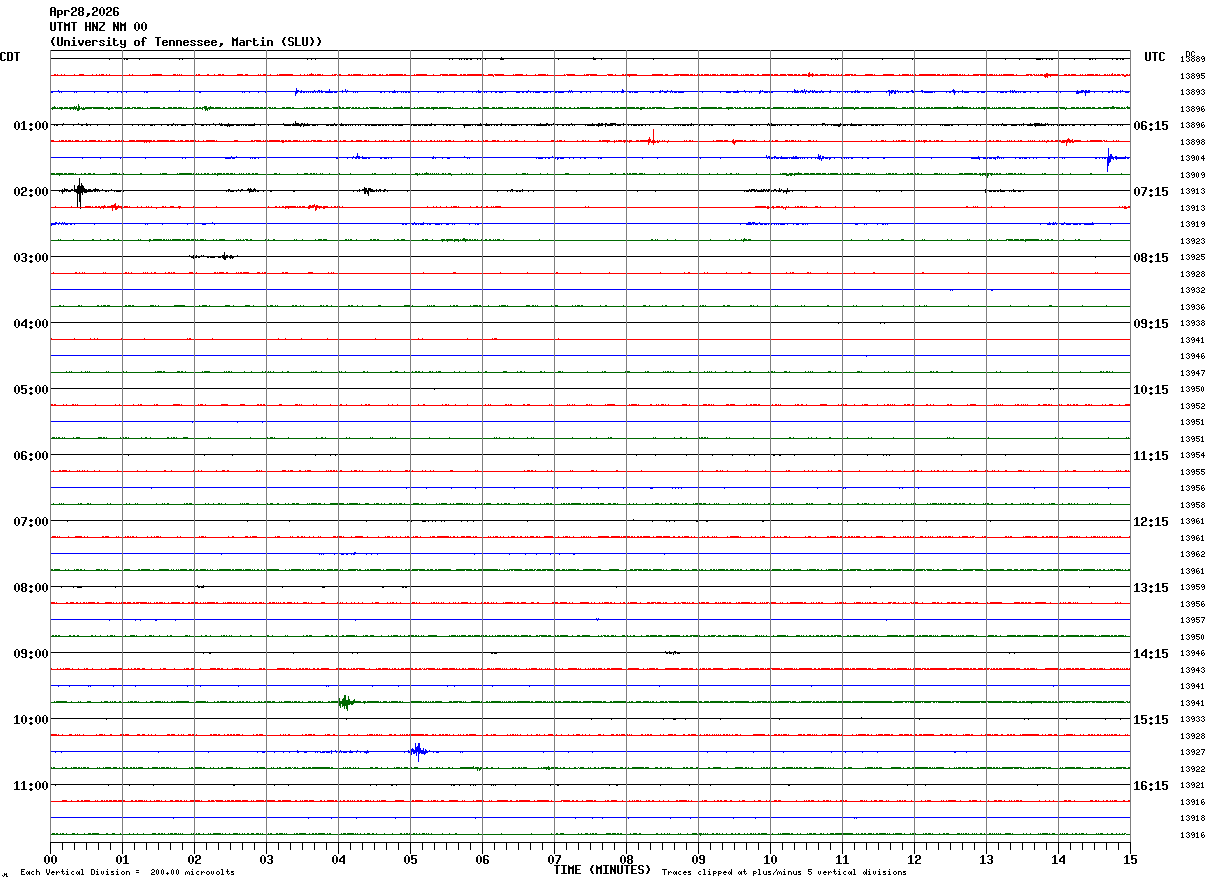
Task: Click 'Each Vertical Division = 200.00 microvolts' note
Action: pos(127,873)
